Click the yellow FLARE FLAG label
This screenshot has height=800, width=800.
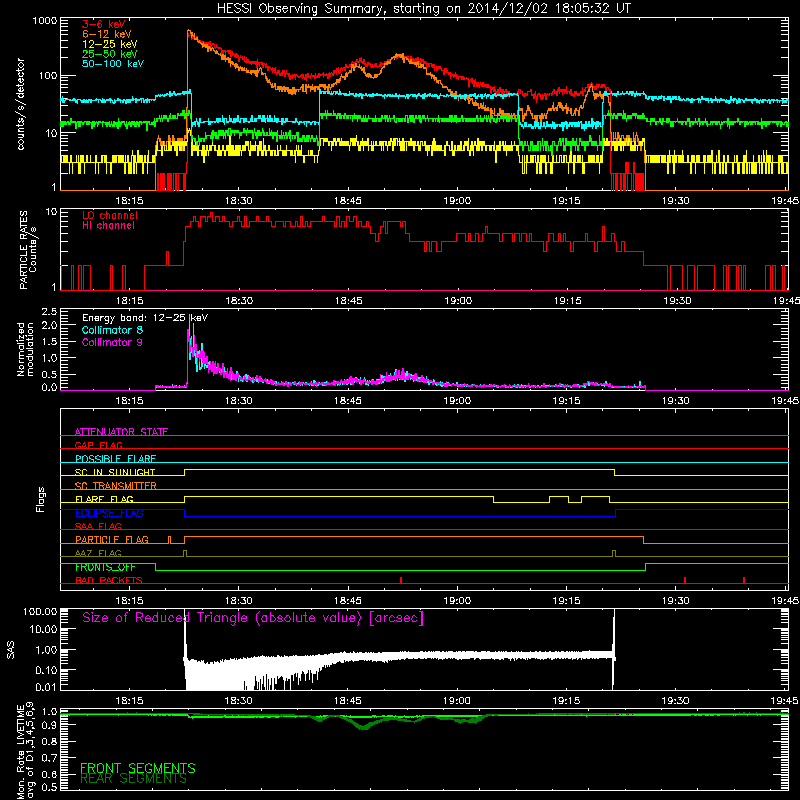104,499
